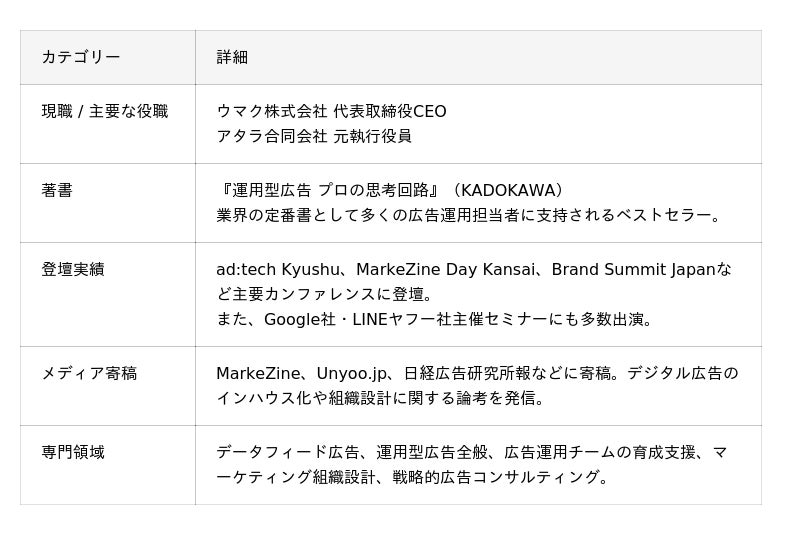Select the 登壇実績 row label
Viewport: 800px width, 535px height.
[x=73, y=269]
